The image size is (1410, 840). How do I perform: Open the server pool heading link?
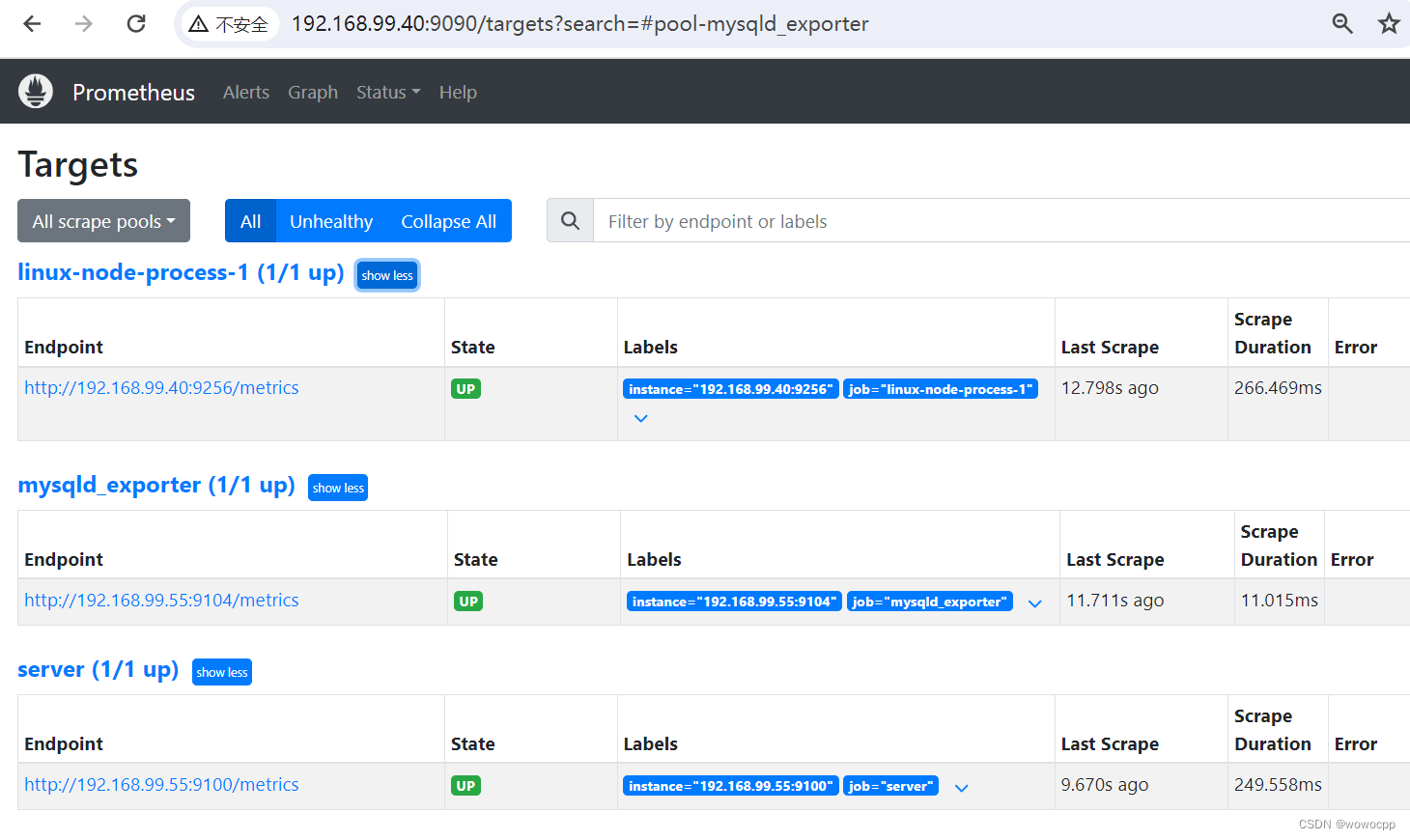tap(98, 669)
